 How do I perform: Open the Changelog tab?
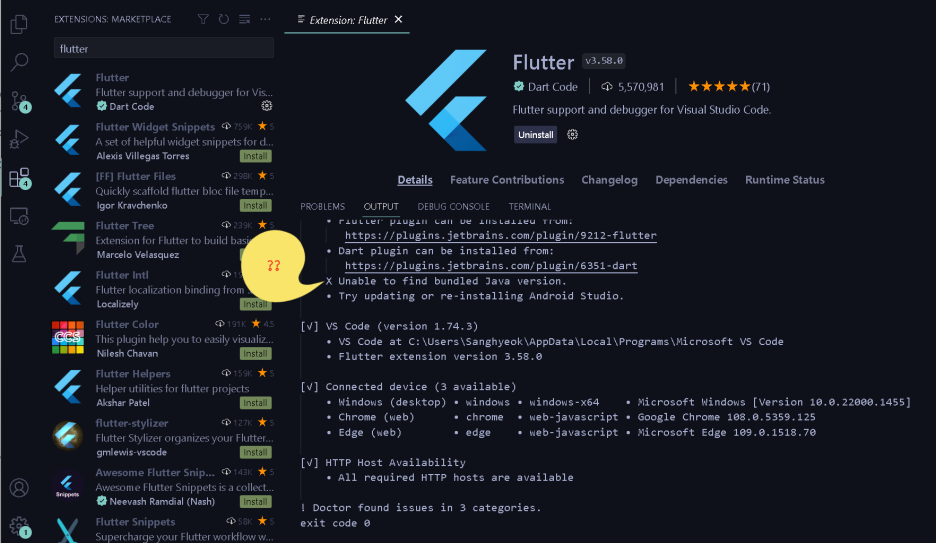[609, 180]
